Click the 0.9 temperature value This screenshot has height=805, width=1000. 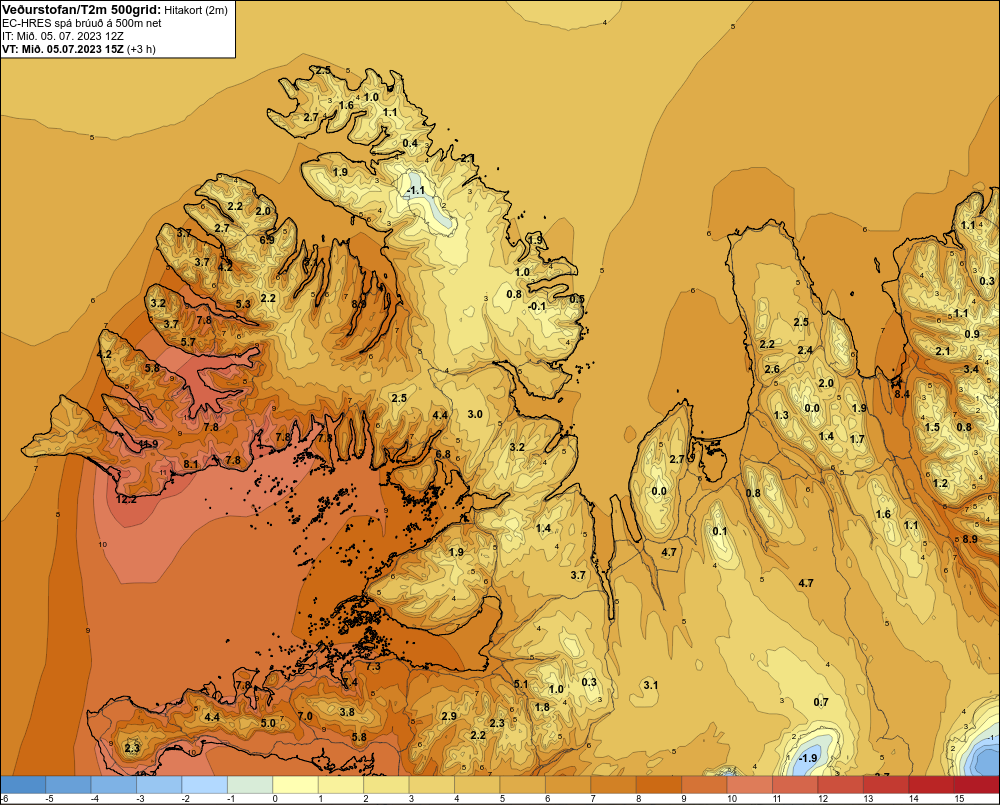click(972, 334)
